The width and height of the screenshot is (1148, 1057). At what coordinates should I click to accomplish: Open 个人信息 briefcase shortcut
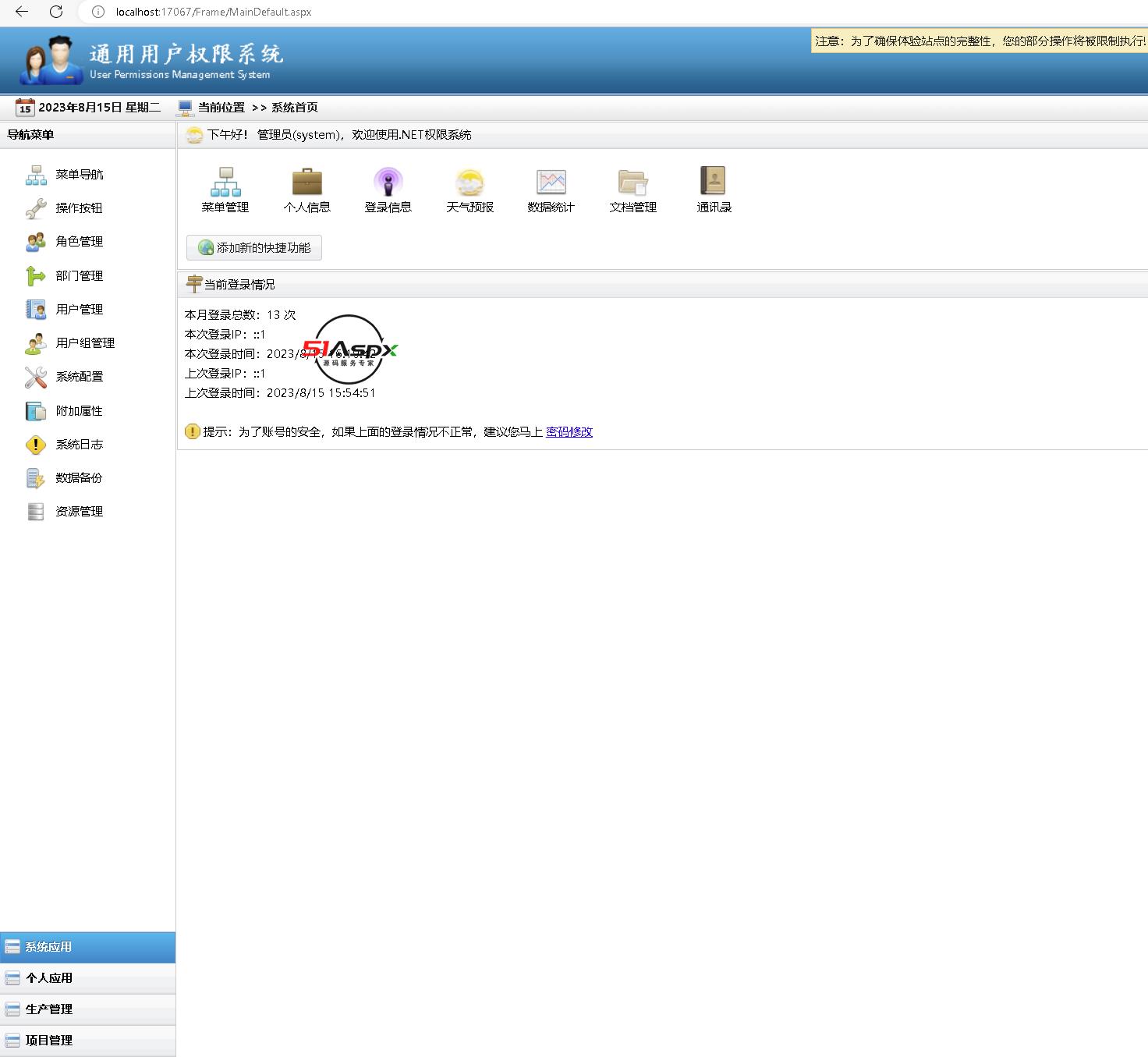click(x=307, y=182)
